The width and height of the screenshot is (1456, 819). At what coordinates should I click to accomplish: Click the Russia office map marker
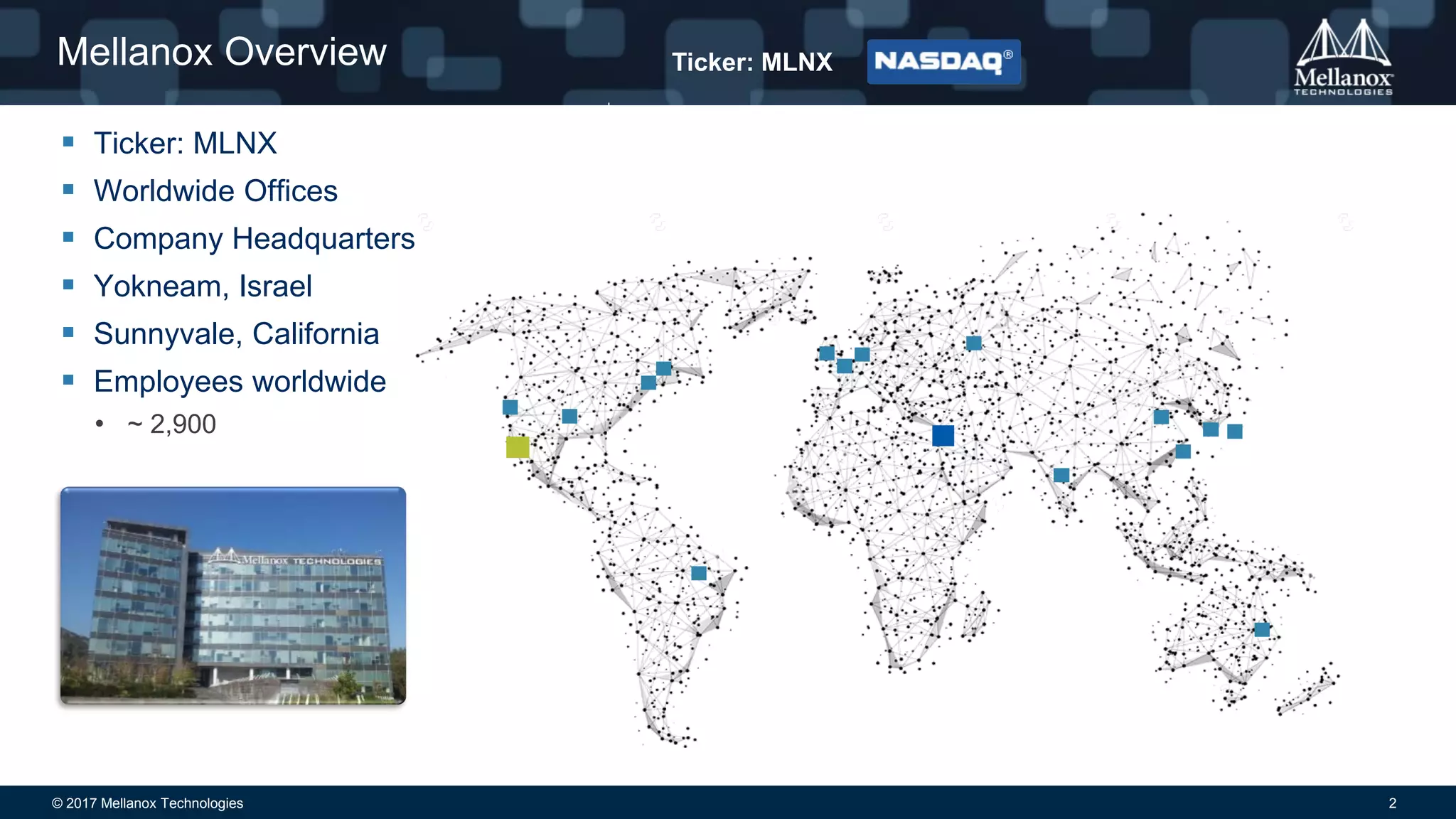click(974, 343)
